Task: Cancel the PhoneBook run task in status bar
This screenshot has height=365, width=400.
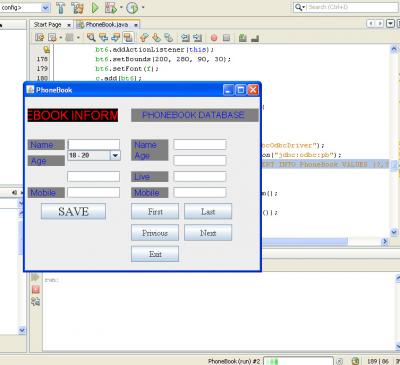Action: 339,361
